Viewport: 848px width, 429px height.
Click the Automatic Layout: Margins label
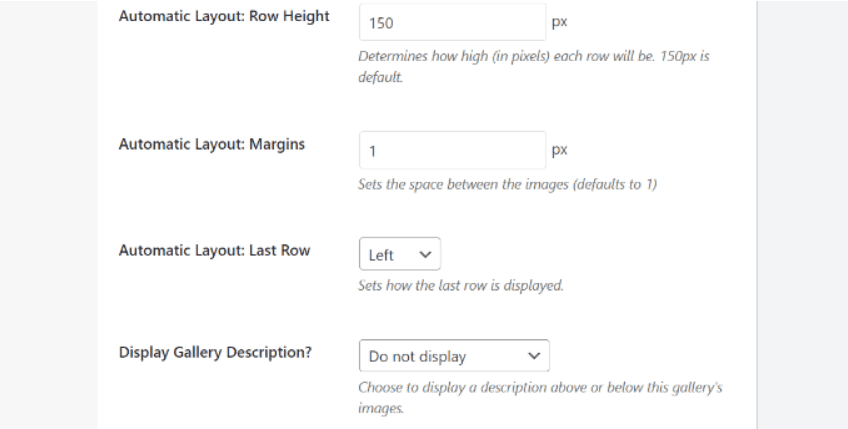tap(211, 144)
